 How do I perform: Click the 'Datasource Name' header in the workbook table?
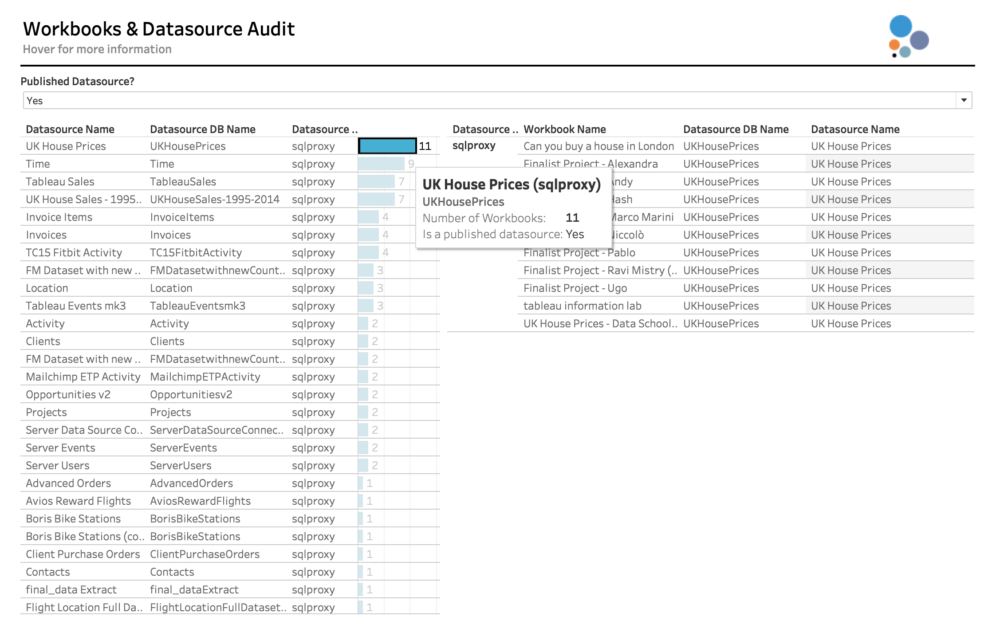click(x=855, y=129)
